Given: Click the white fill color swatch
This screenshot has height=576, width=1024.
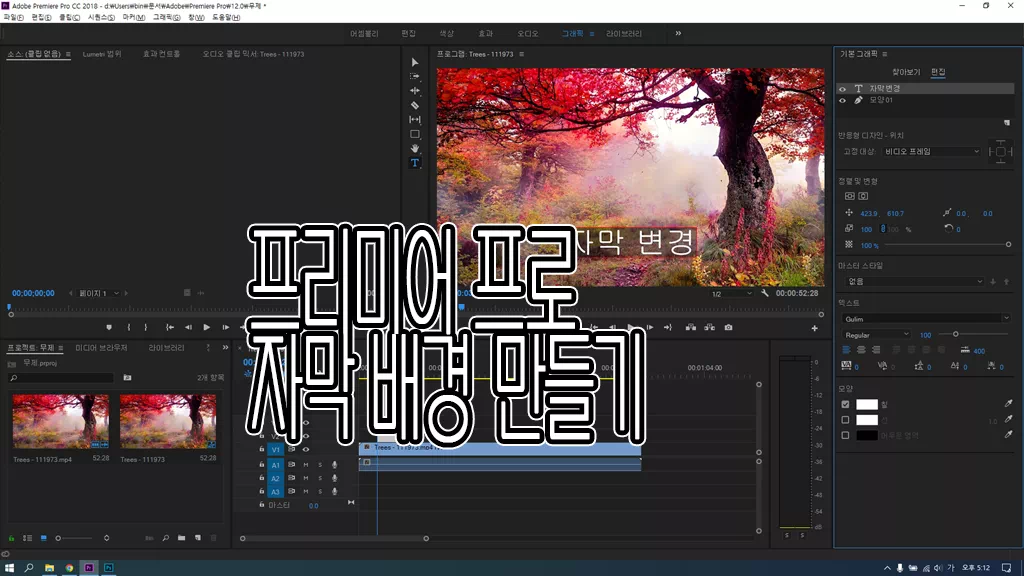Looking at the screenshot, I should [x=867, y=404].
